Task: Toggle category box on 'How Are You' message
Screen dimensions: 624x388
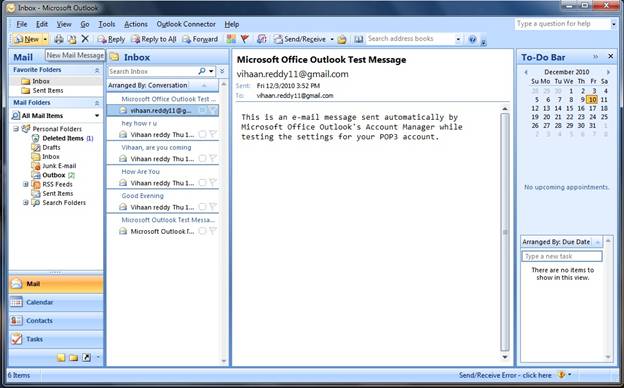Action: click(x=202, y=183)
